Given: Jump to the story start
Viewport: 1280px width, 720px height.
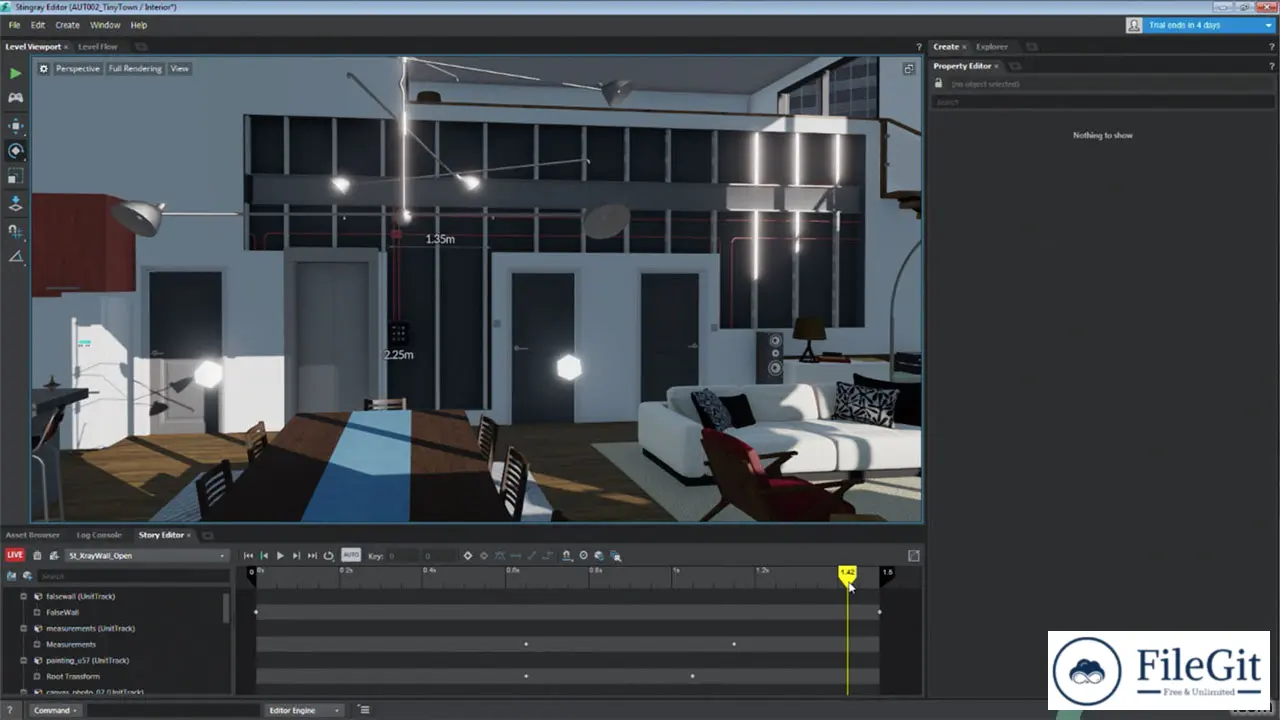Looking at the screenshot, I should [248, 556].
